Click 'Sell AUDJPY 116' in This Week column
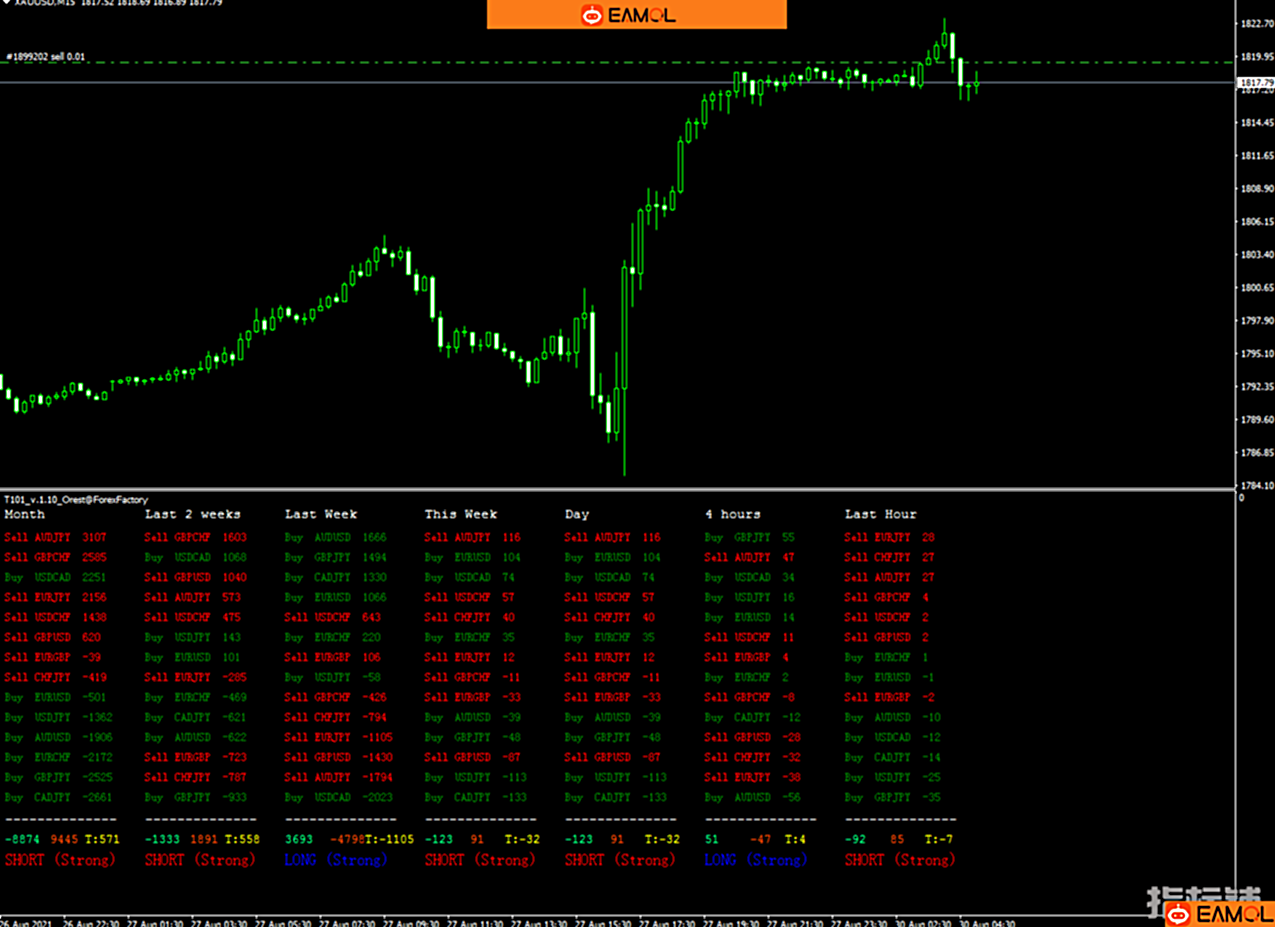 473,537
